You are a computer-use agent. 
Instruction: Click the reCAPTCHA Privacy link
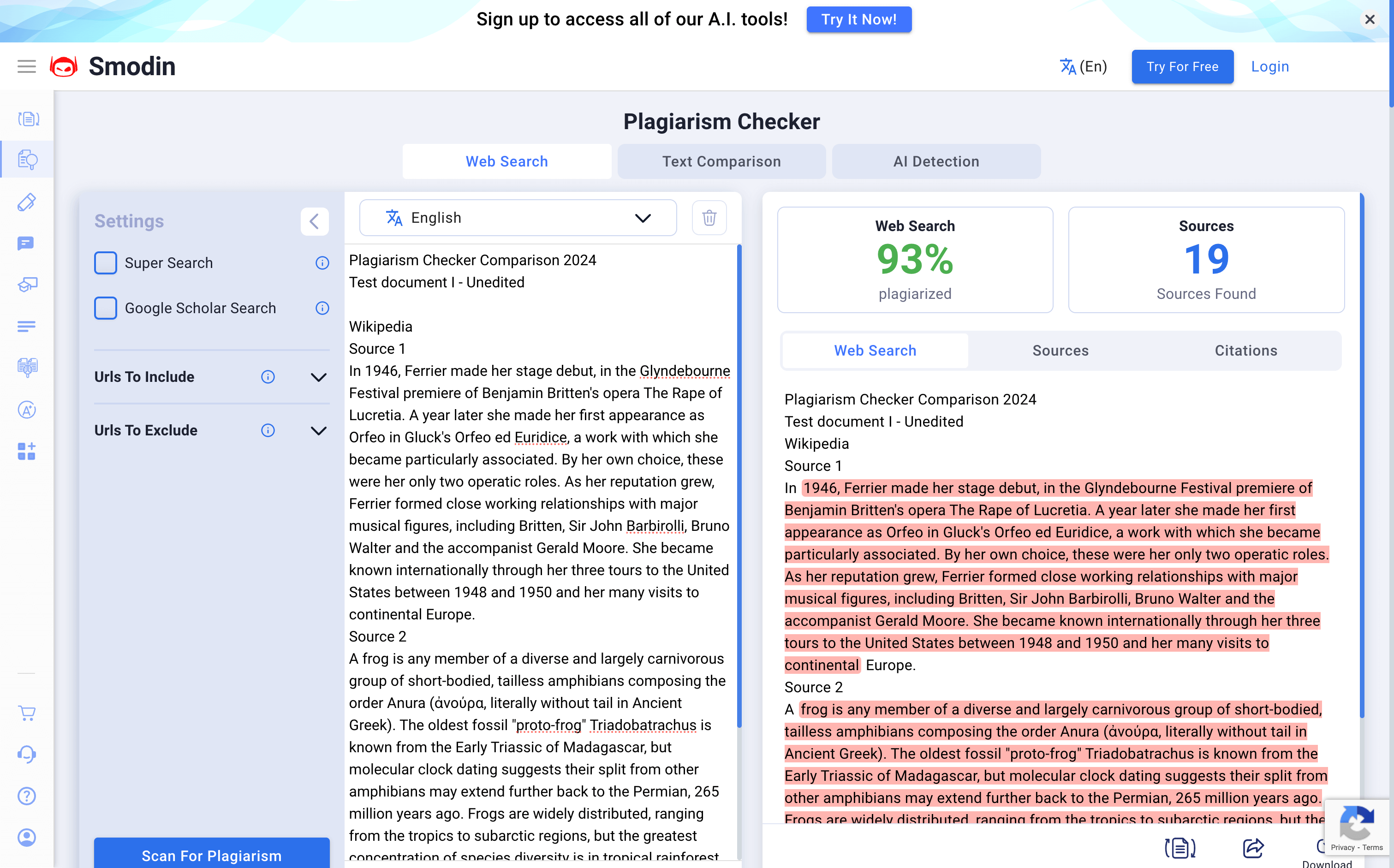coord(1342,847)
